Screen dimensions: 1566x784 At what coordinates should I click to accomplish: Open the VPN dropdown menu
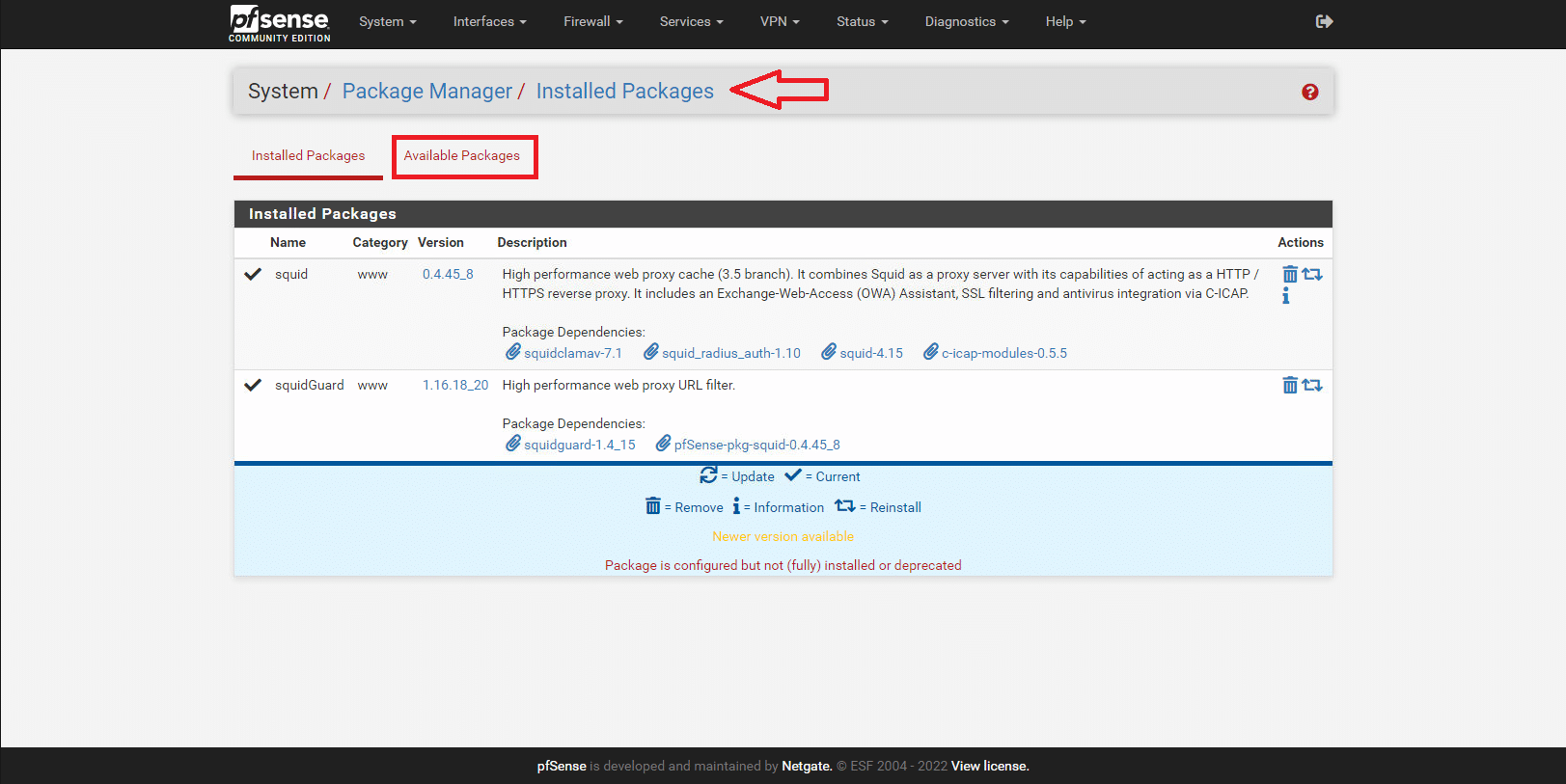[780, 21]
